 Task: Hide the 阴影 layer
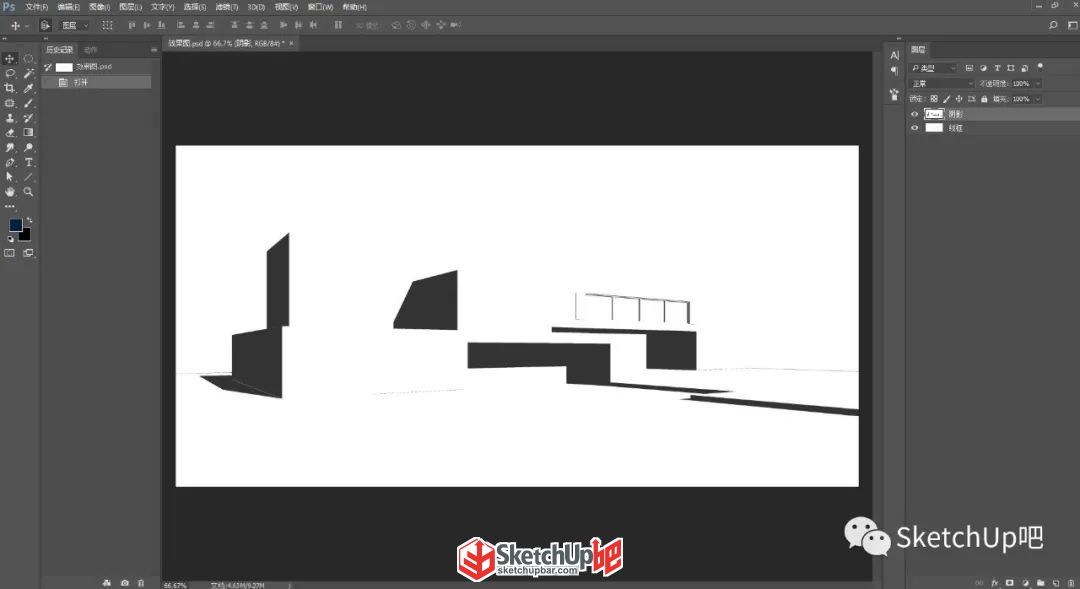(915, 114)
